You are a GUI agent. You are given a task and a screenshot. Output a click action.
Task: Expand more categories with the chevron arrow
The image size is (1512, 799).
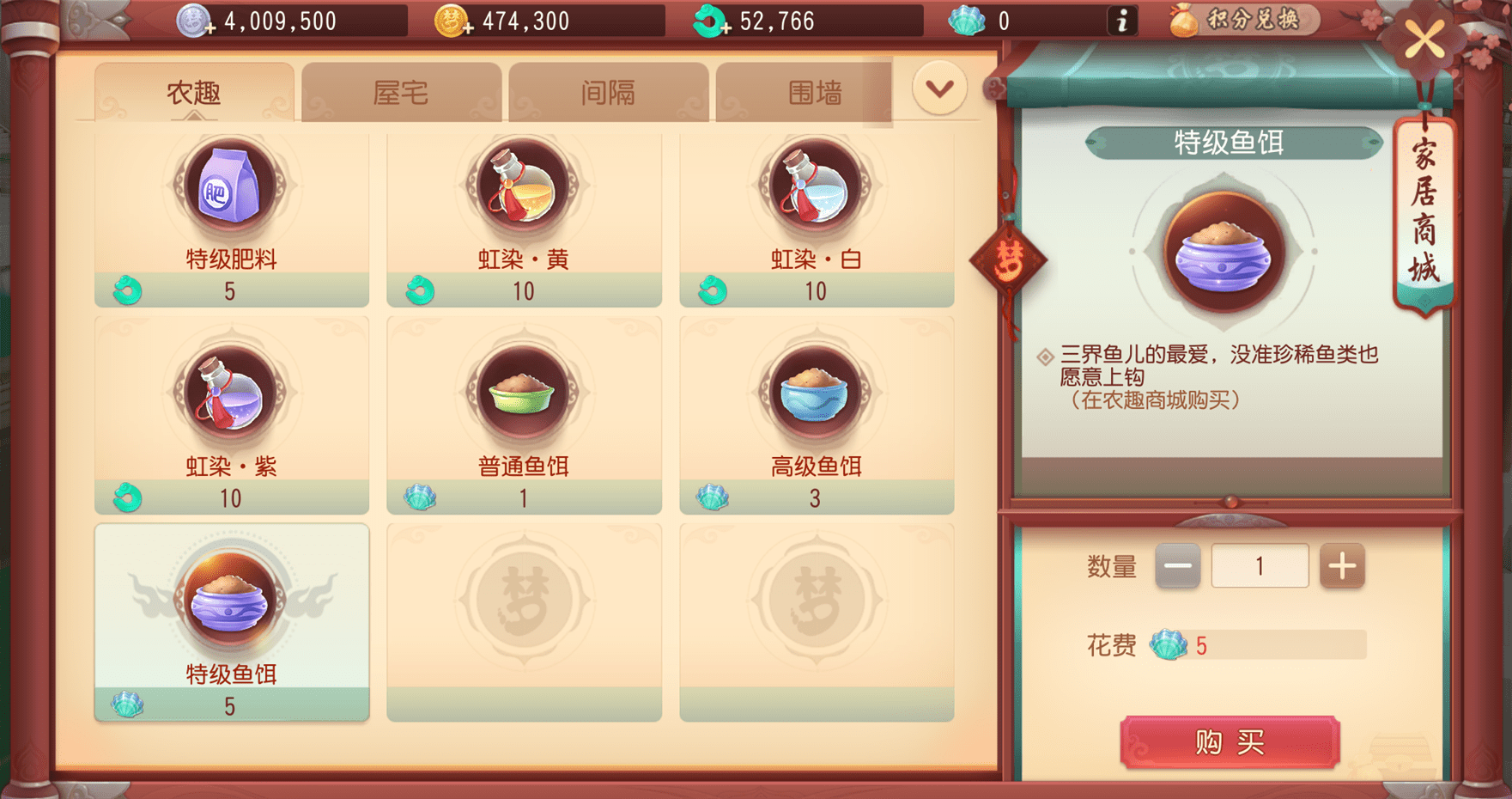tap(939, 88)
